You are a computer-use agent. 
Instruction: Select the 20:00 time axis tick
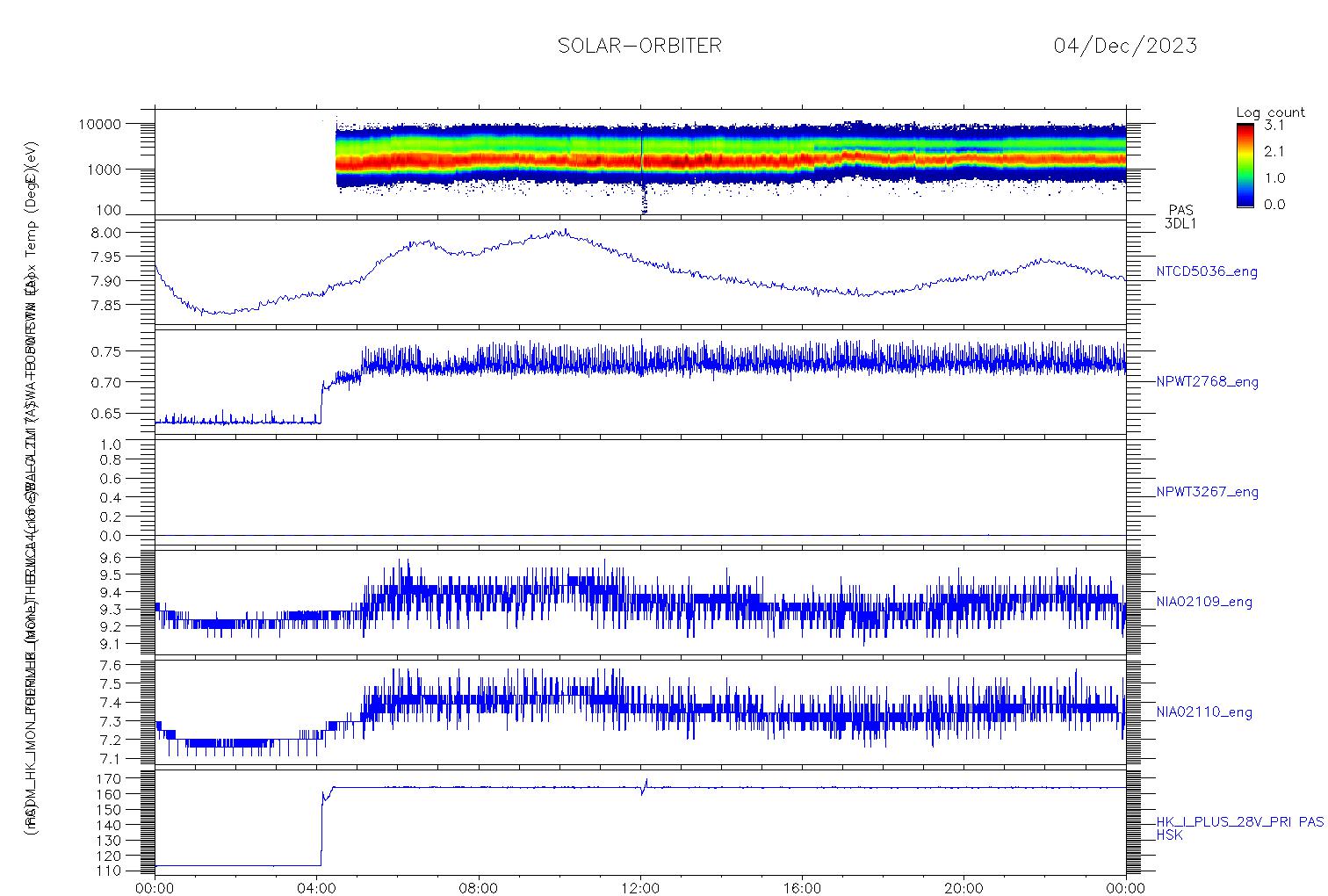(964, 888)
